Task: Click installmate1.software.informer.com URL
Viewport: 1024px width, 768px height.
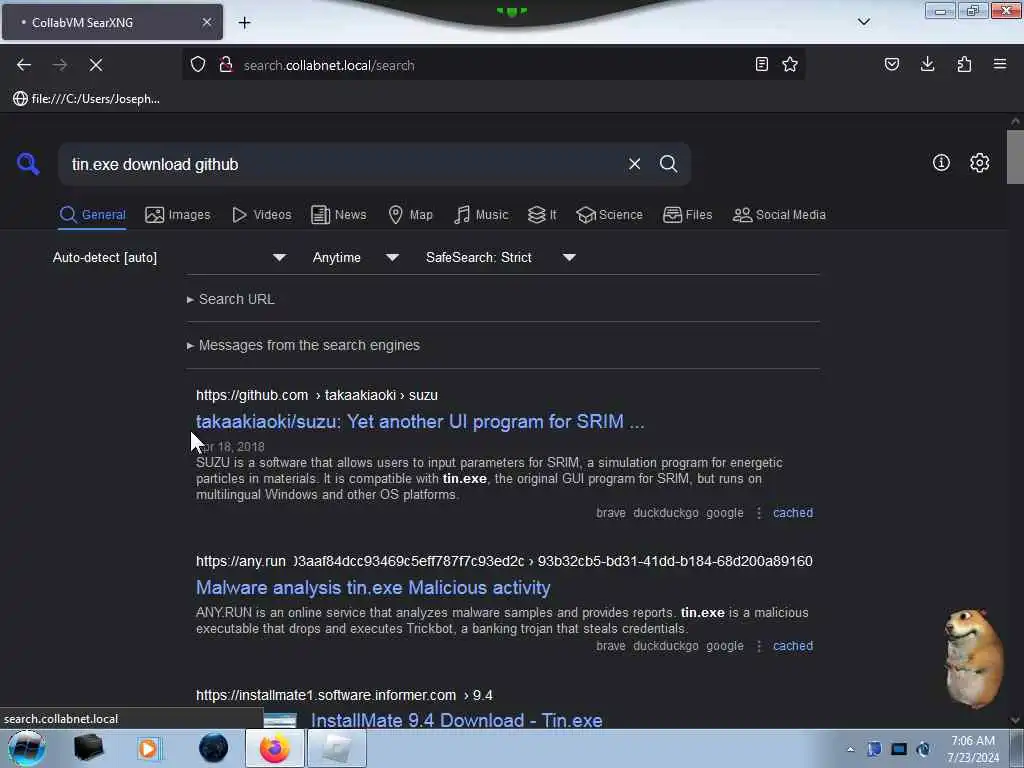Action: coord(344,695)
